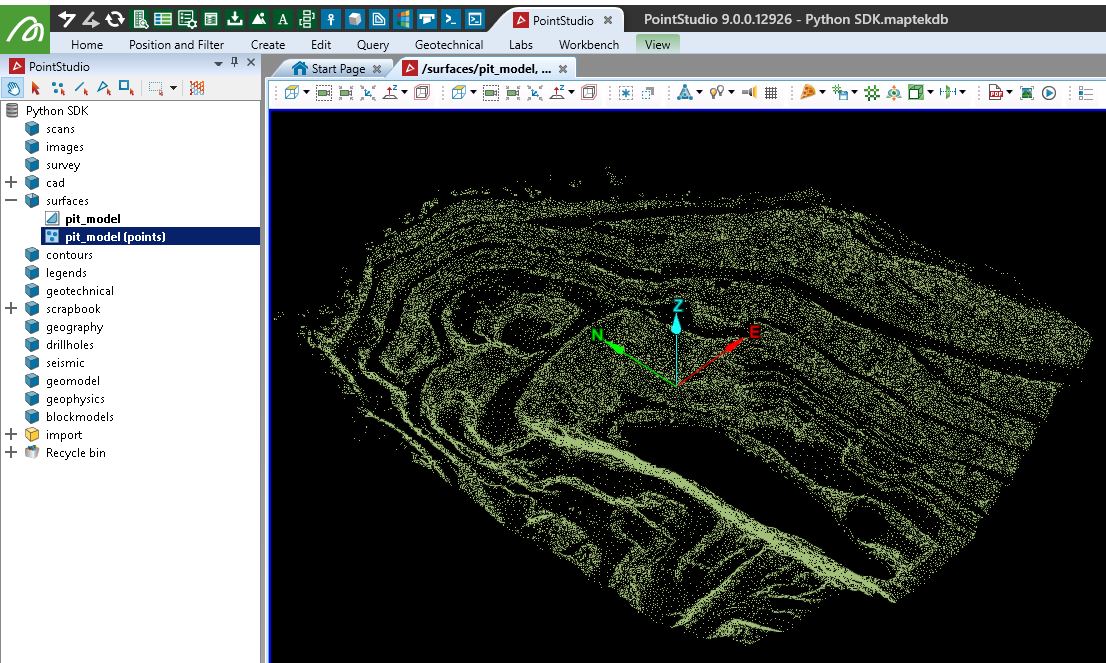This screenshot has width=1106, height=663.
Task: Click the green download icon in title bar
Action: pyautogui.click(x=235, y=19)
